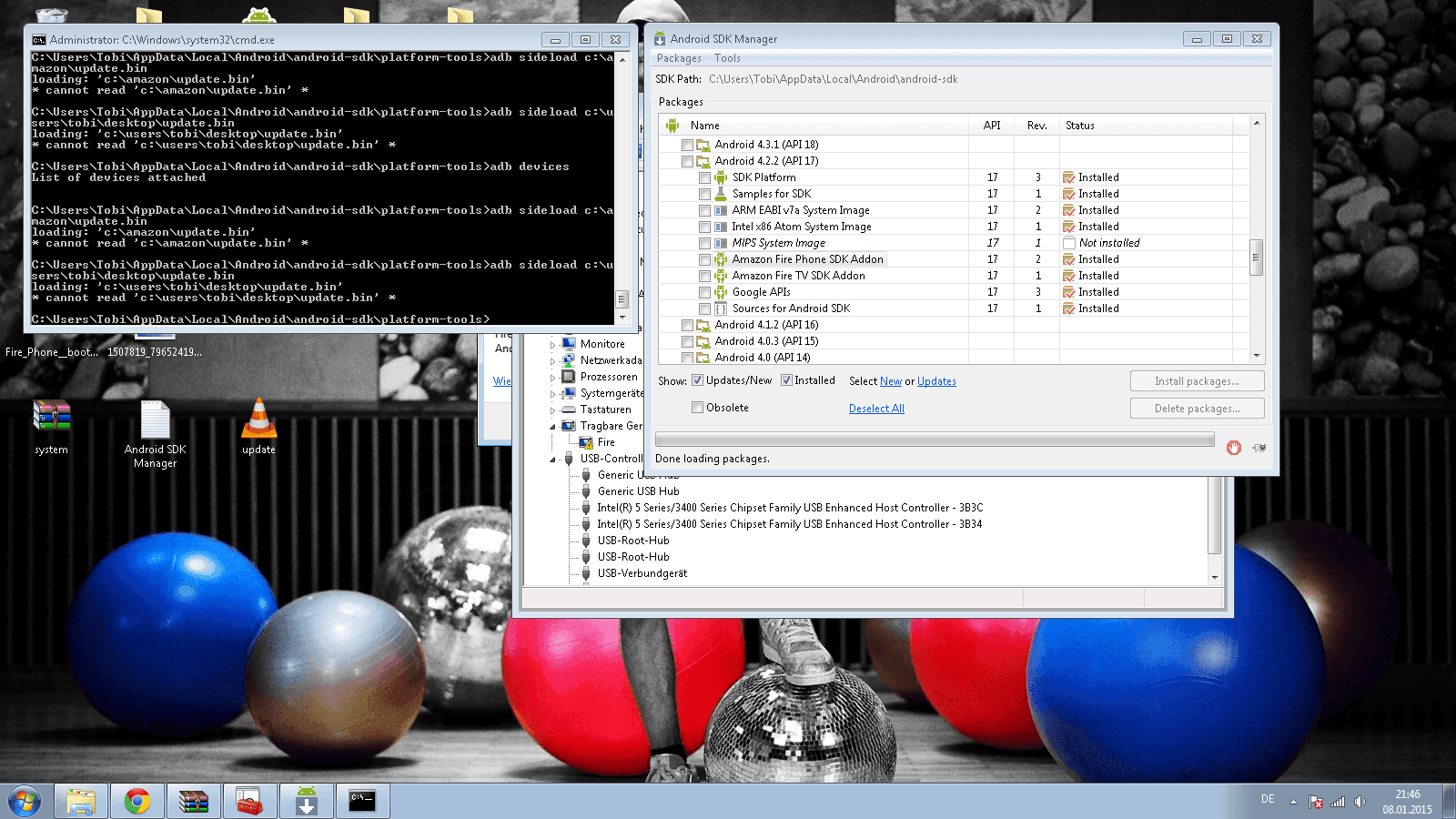Open the update VLC file on desktop
The height and width of the screenshot is (819, 1456).
pyautogui.click(x=258, y=428)
